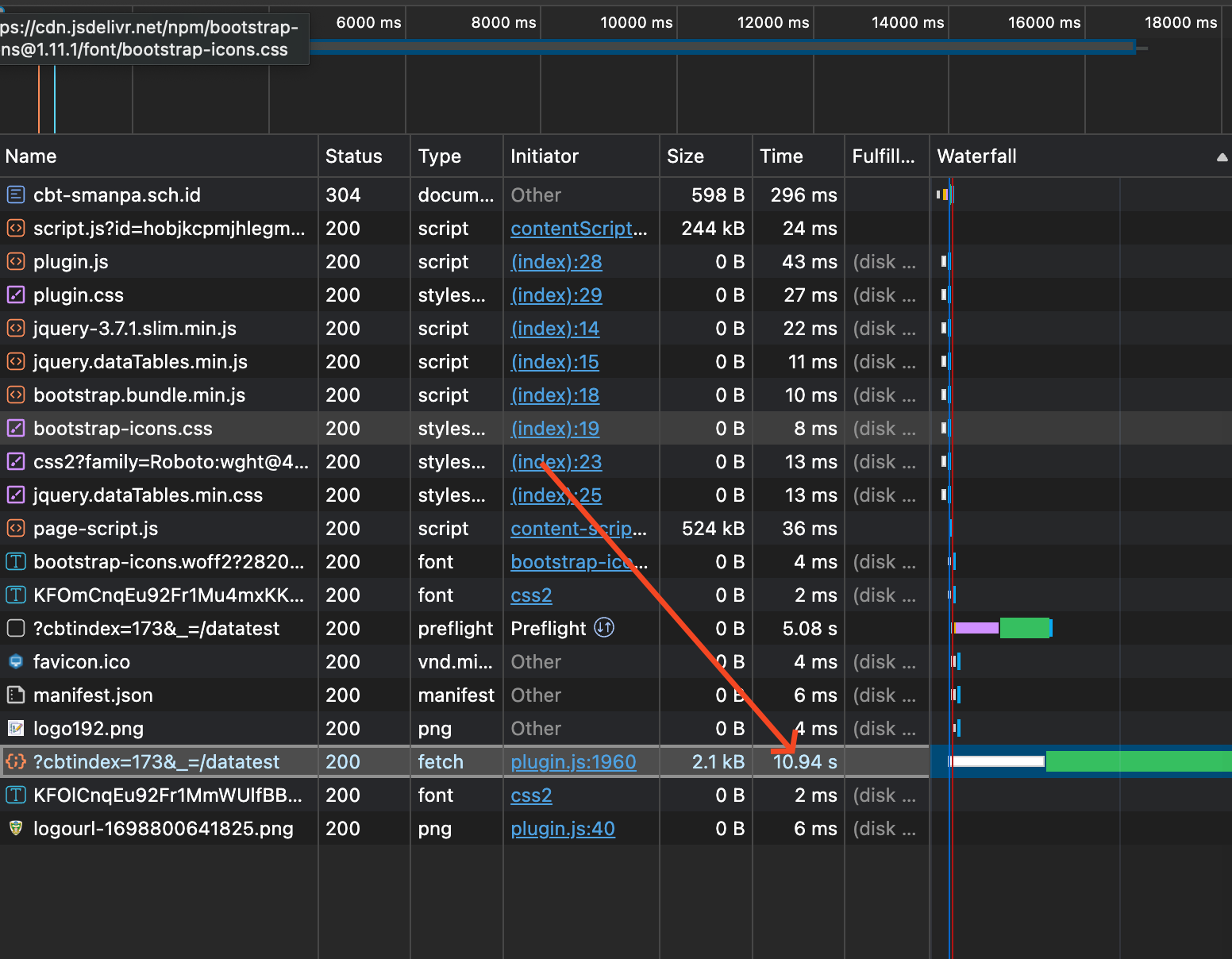1232x959 pixels.
Task: Click the script icon beside bootstrap.bundle.min.js
Action: tap(16, 395)
